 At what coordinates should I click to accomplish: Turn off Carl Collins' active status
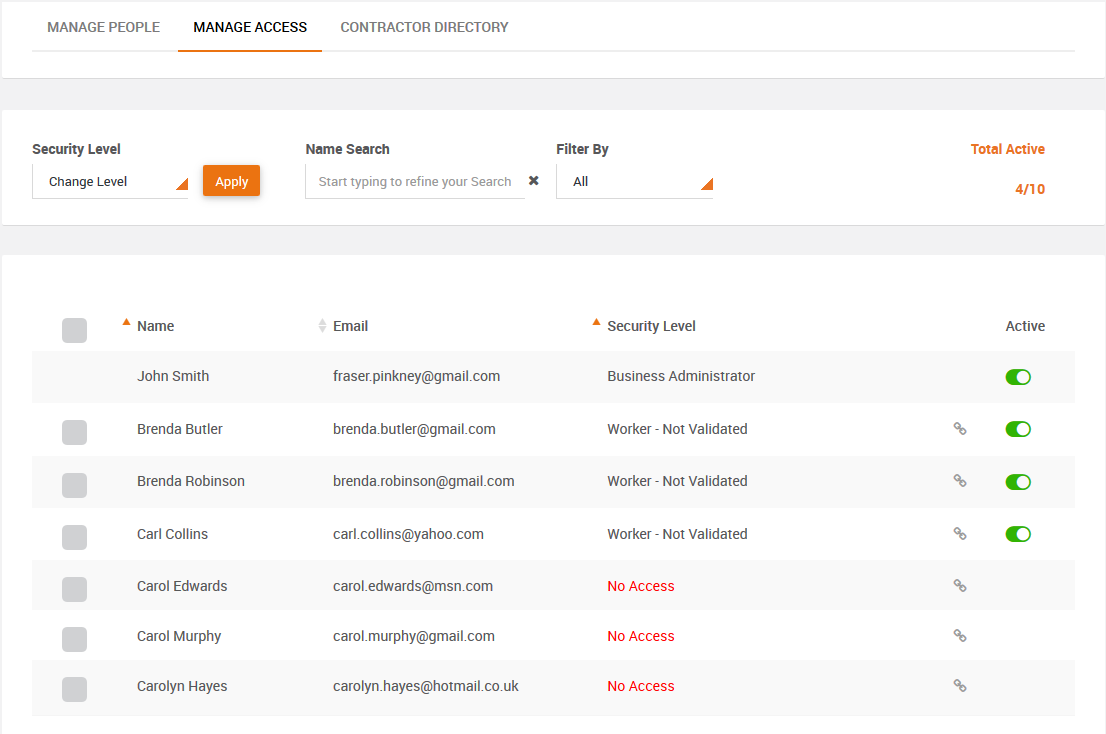[1018, 533]
